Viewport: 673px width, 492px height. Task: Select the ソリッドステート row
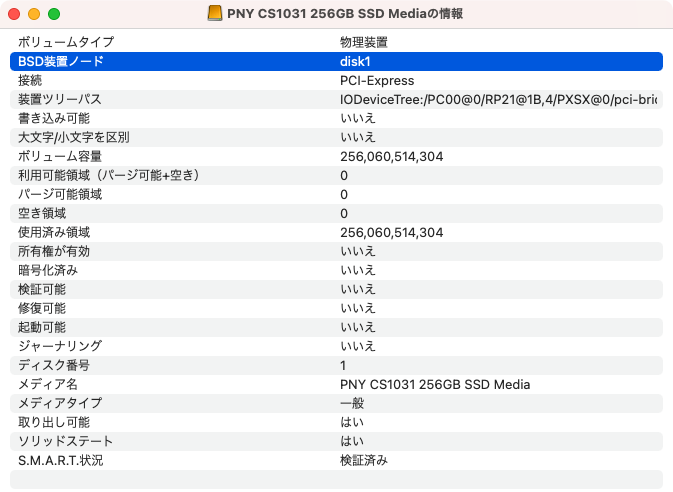click(x=336, y=441)
